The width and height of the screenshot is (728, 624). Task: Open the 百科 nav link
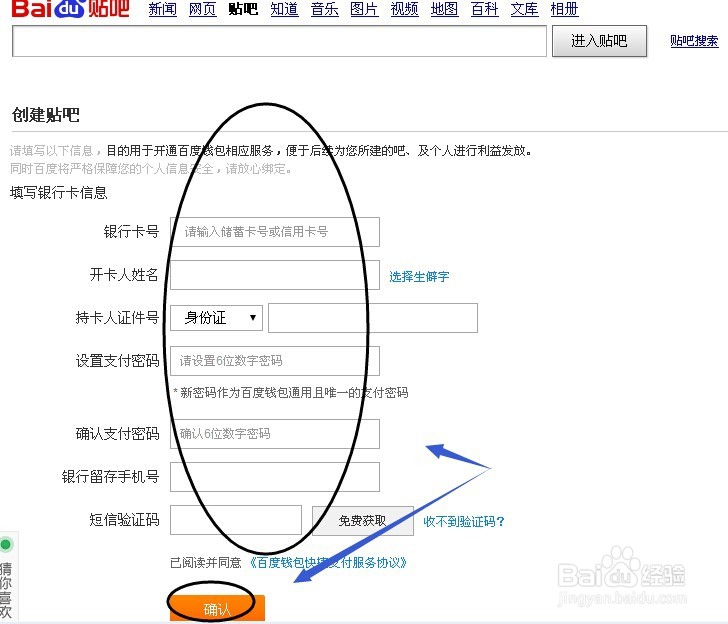[x=484, y=9]
